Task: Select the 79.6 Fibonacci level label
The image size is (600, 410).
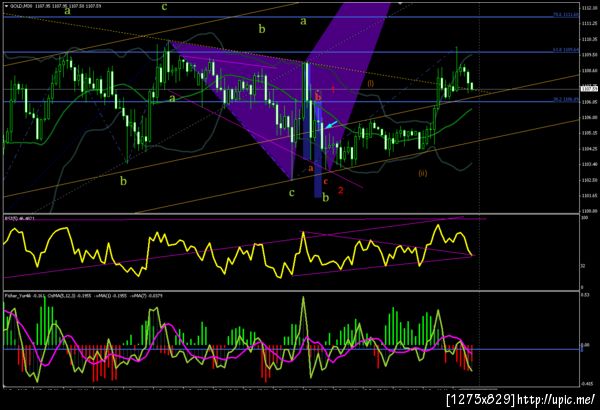Action: pyautogui.click(x=566, y=15)
